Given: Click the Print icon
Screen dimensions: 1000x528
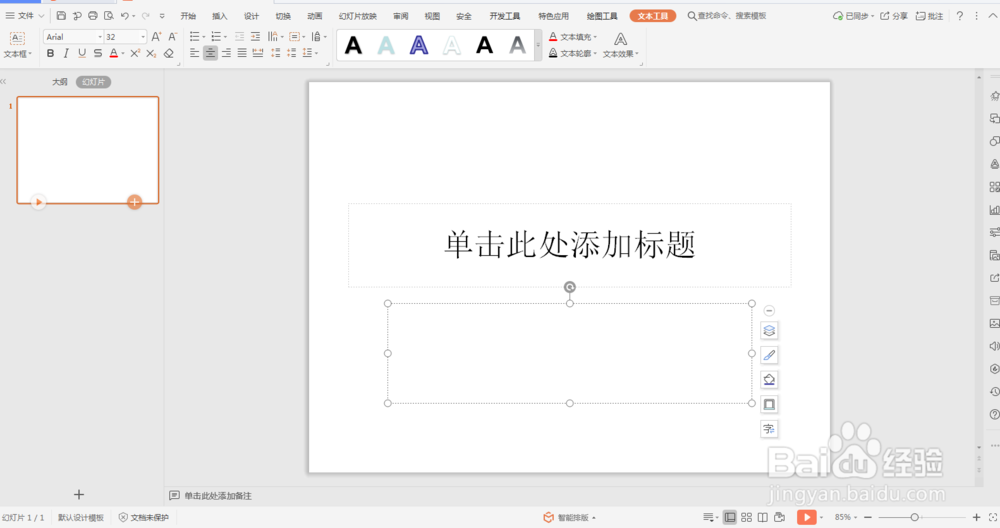Looking at the screenshot, I should 92,15.
